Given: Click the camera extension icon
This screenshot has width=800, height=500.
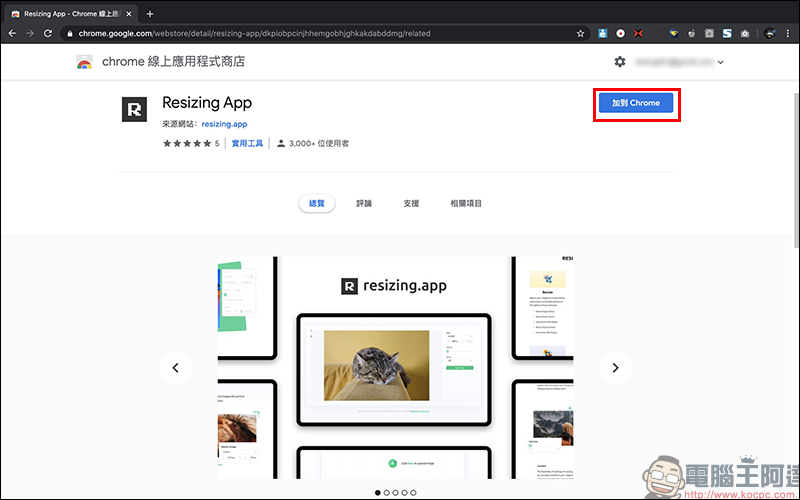Looking at the screenshot, I should pos(745,33).
